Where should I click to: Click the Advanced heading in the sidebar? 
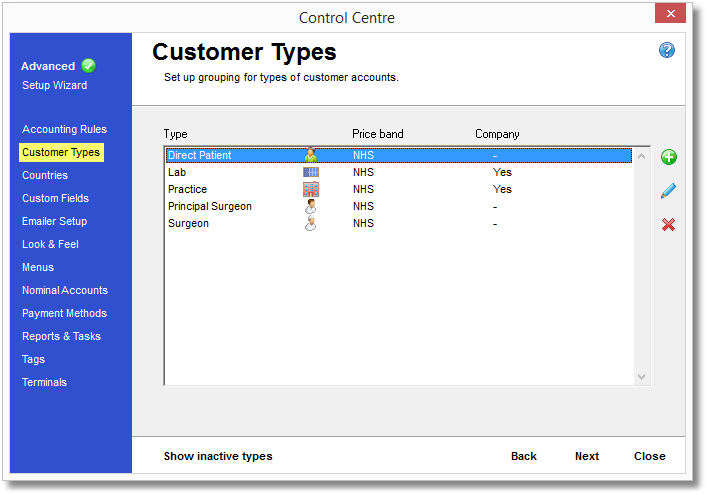coord(48,66)
